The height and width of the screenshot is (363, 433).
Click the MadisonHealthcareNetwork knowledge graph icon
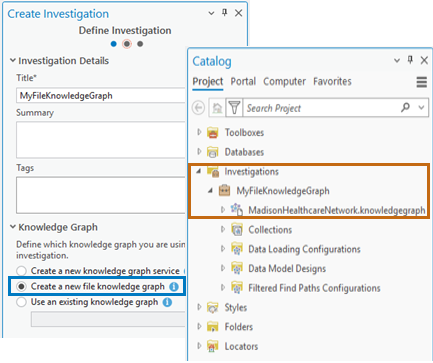tap(237, 210)
